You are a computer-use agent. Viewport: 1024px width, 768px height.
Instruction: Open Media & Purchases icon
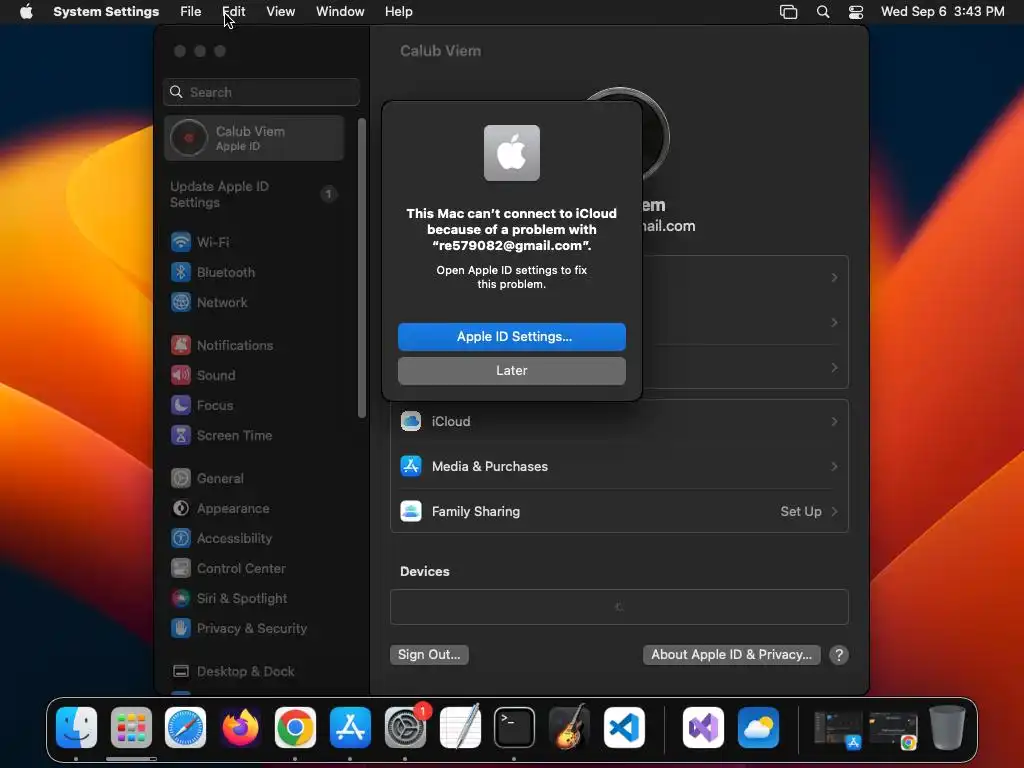point(411,466)
